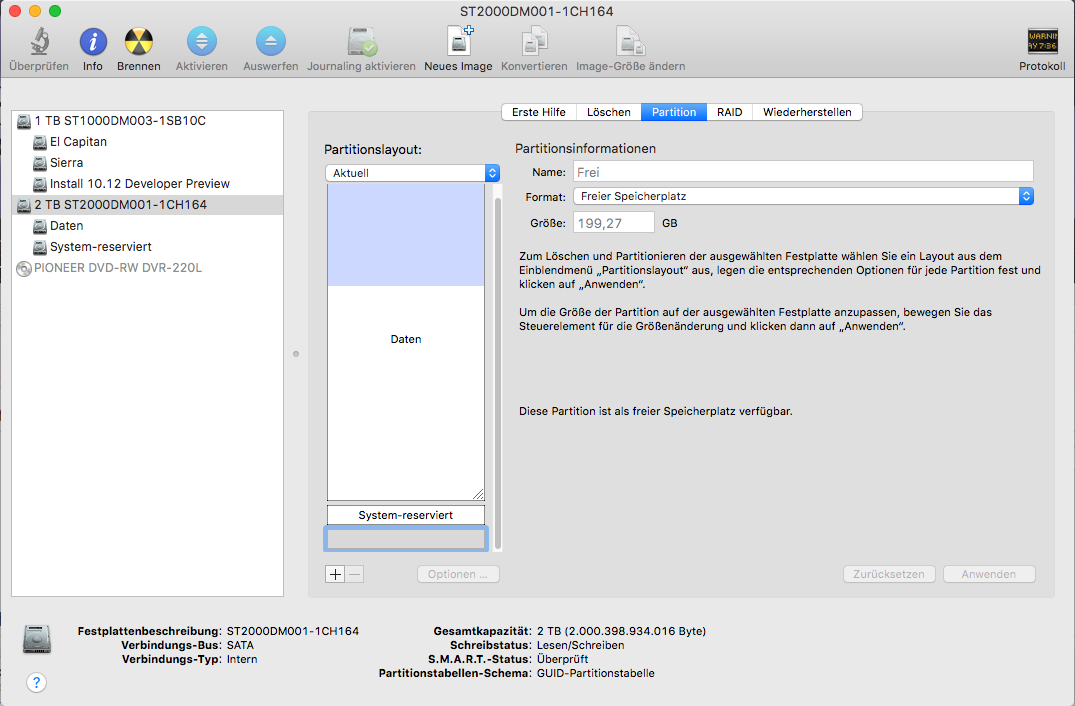Open the RAID tab

[x=729, y=112]
